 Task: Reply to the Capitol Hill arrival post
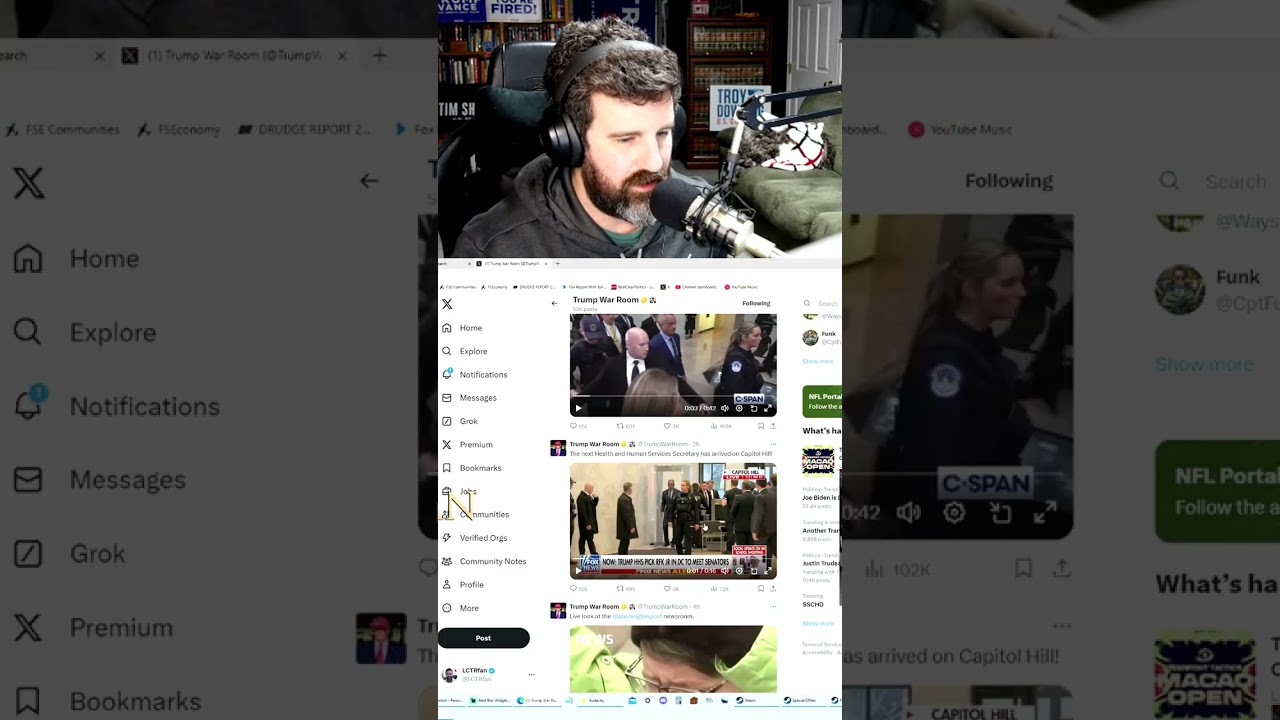point(578,589)
